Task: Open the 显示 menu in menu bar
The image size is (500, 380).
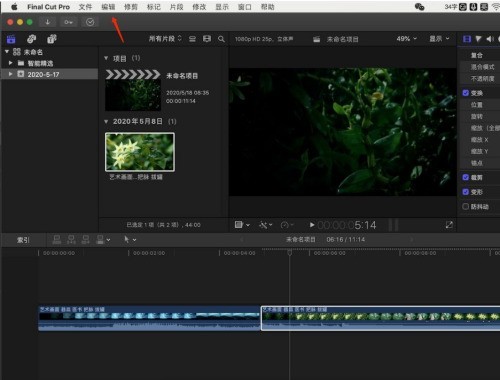Action: click(x=222, y=7)
